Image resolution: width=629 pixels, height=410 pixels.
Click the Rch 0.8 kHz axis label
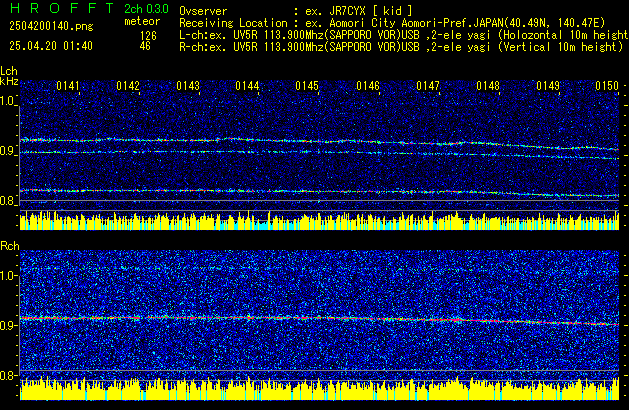click(x=8, y=375)
